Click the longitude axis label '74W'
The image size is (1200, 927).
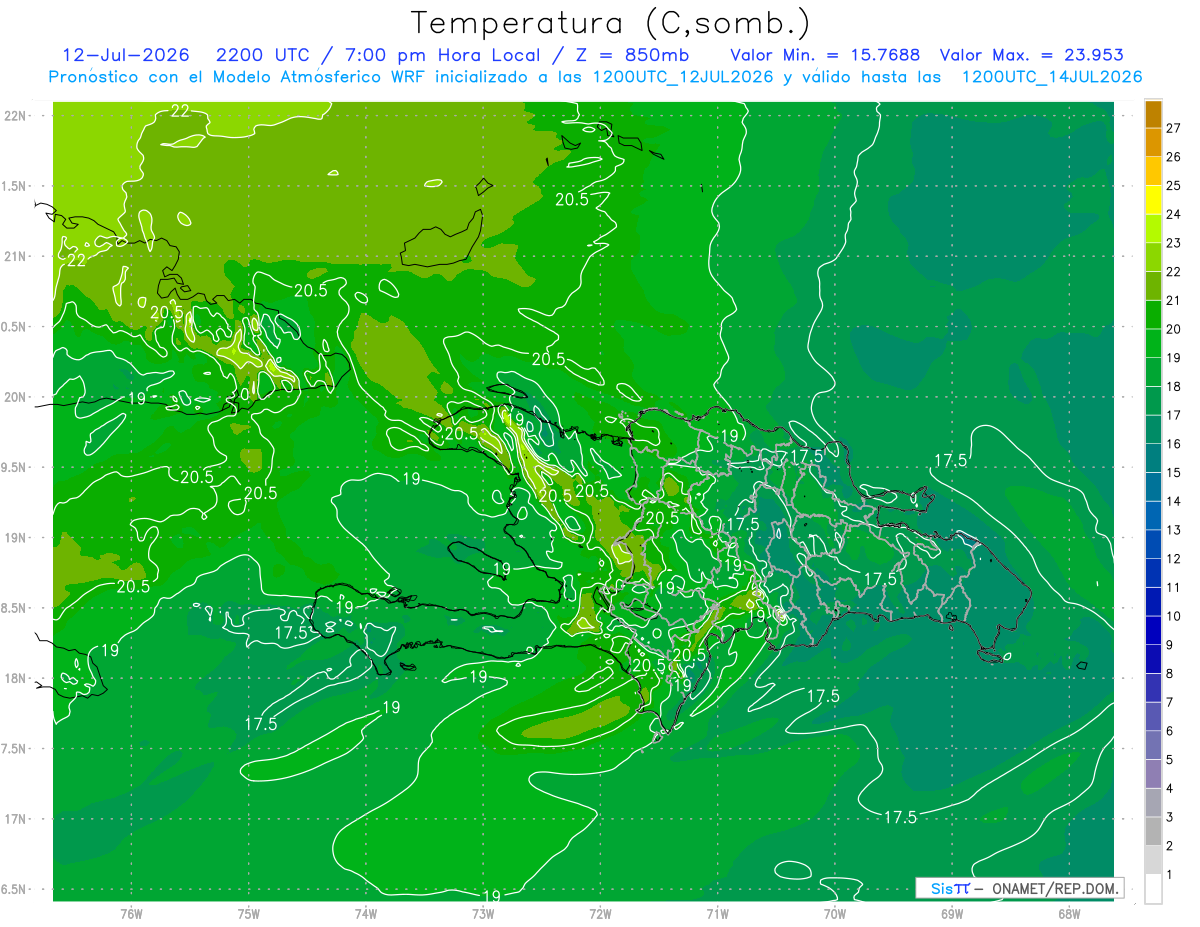[x=366, y=913]
